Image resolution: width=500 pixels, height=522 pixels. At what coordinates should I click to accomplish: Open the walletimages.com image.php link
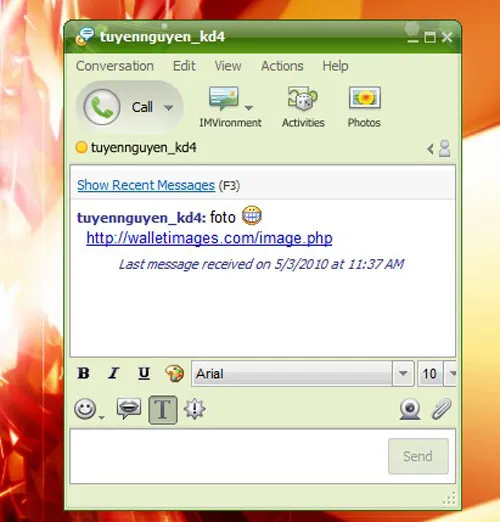click(209, 238)
